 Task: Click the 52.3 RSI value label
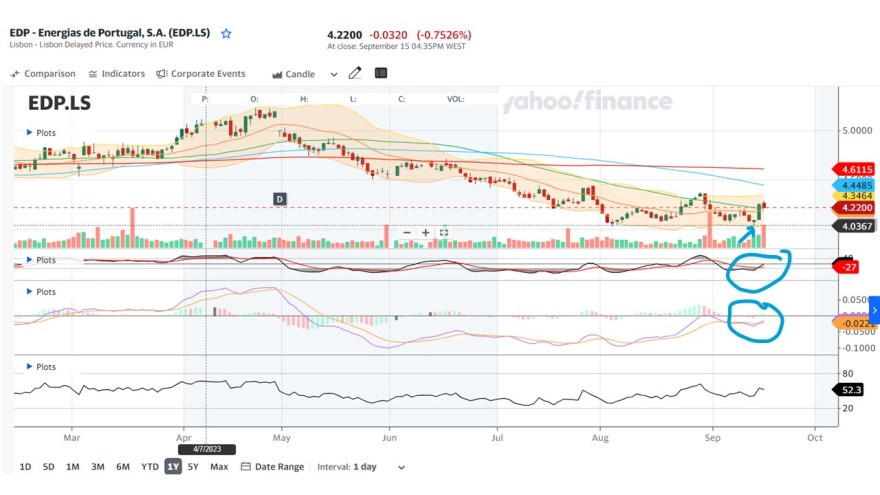pyautogui.click(x=849, y=389)
